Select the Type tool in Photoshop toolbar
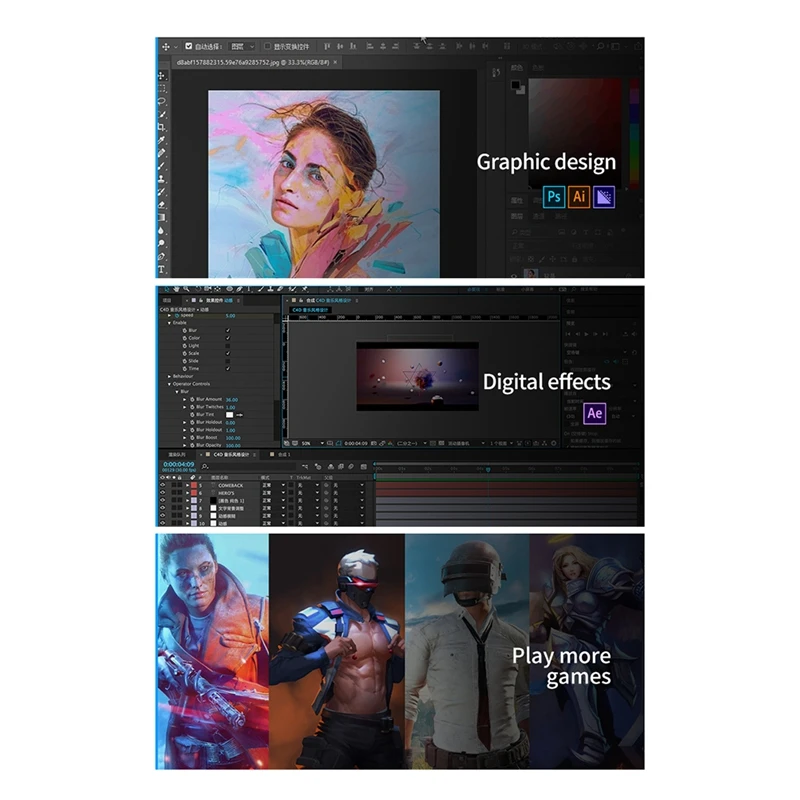Viewport: 800px width, 800px height. pyautogui.click(x=162, y=269)
